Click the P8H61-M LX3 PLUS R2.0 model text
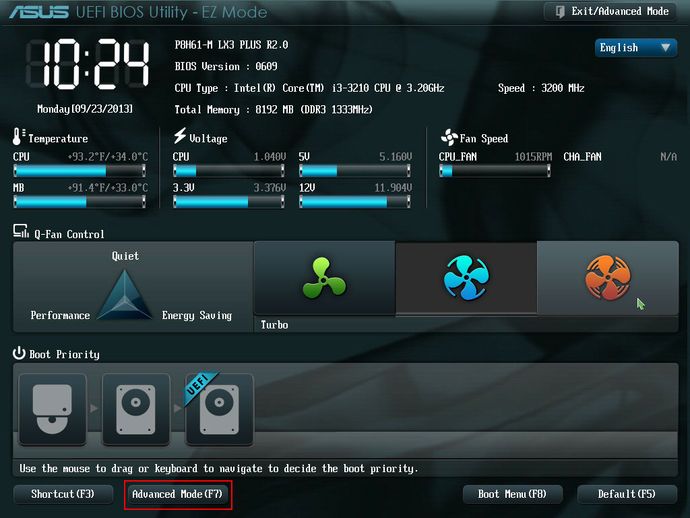Image resolution: width=690 pixels, height=518 pixels. pos(231,45)
